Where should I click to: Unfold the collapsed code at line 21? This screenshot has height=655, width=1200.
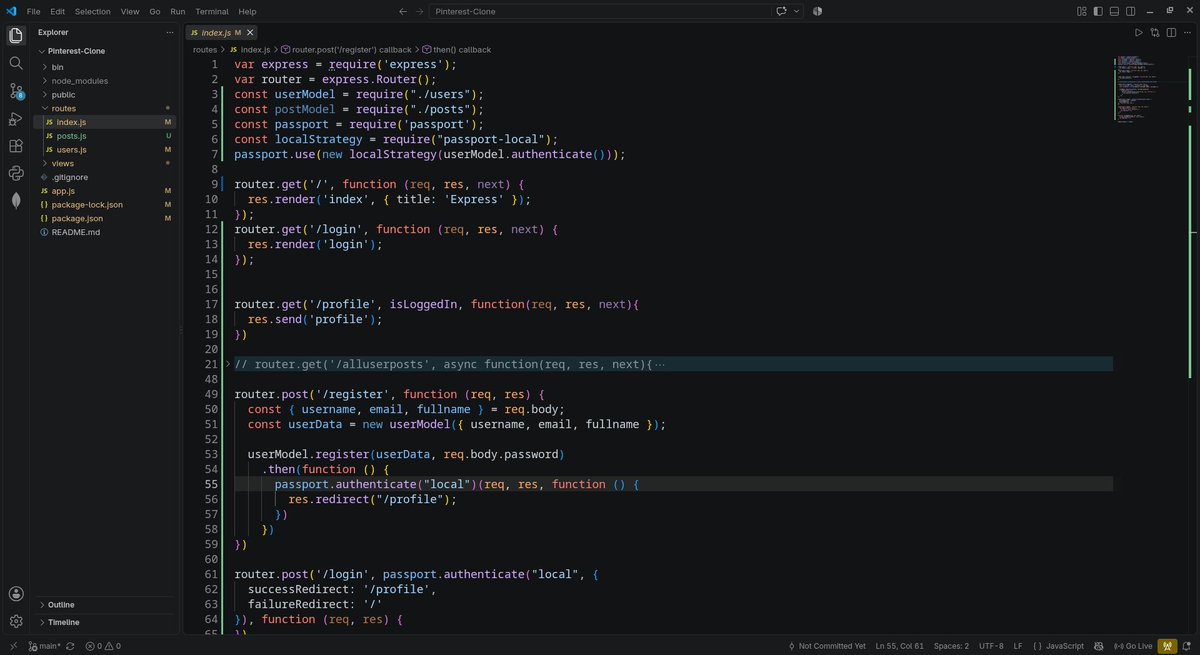pos(228,365)
